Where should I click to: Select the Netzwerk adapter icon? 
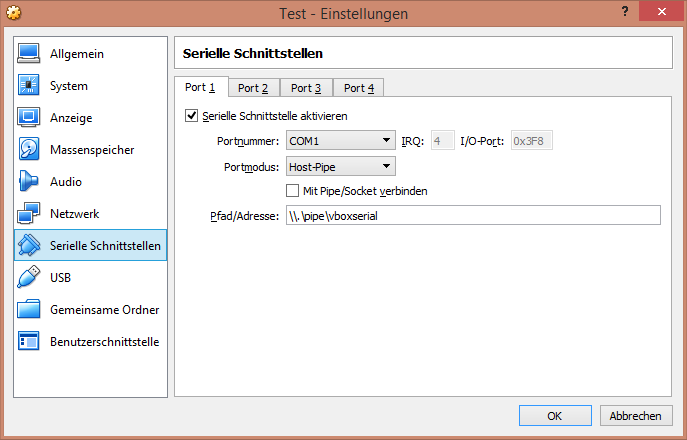28,214
